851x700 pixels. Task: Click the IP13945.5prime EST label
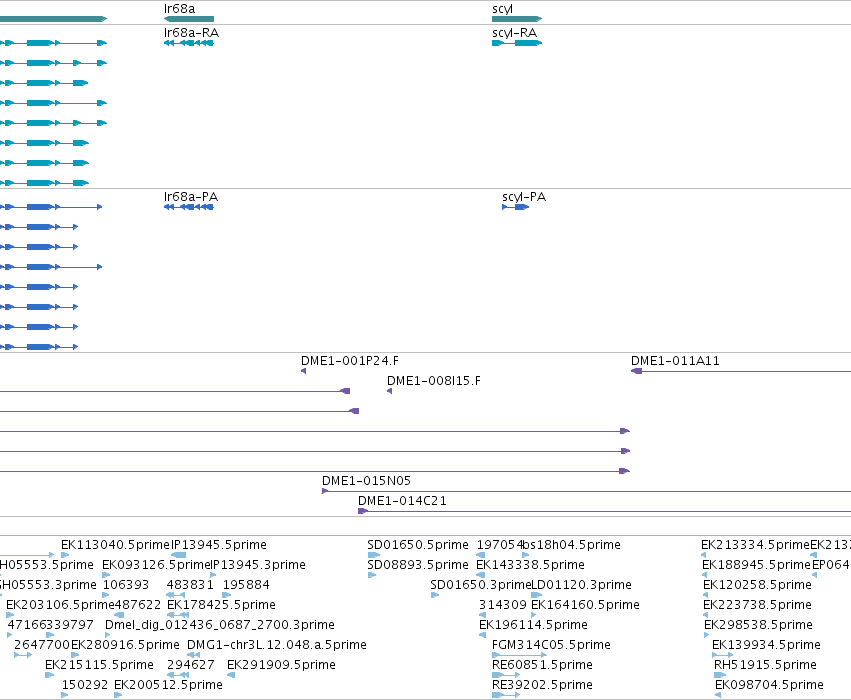219,544
